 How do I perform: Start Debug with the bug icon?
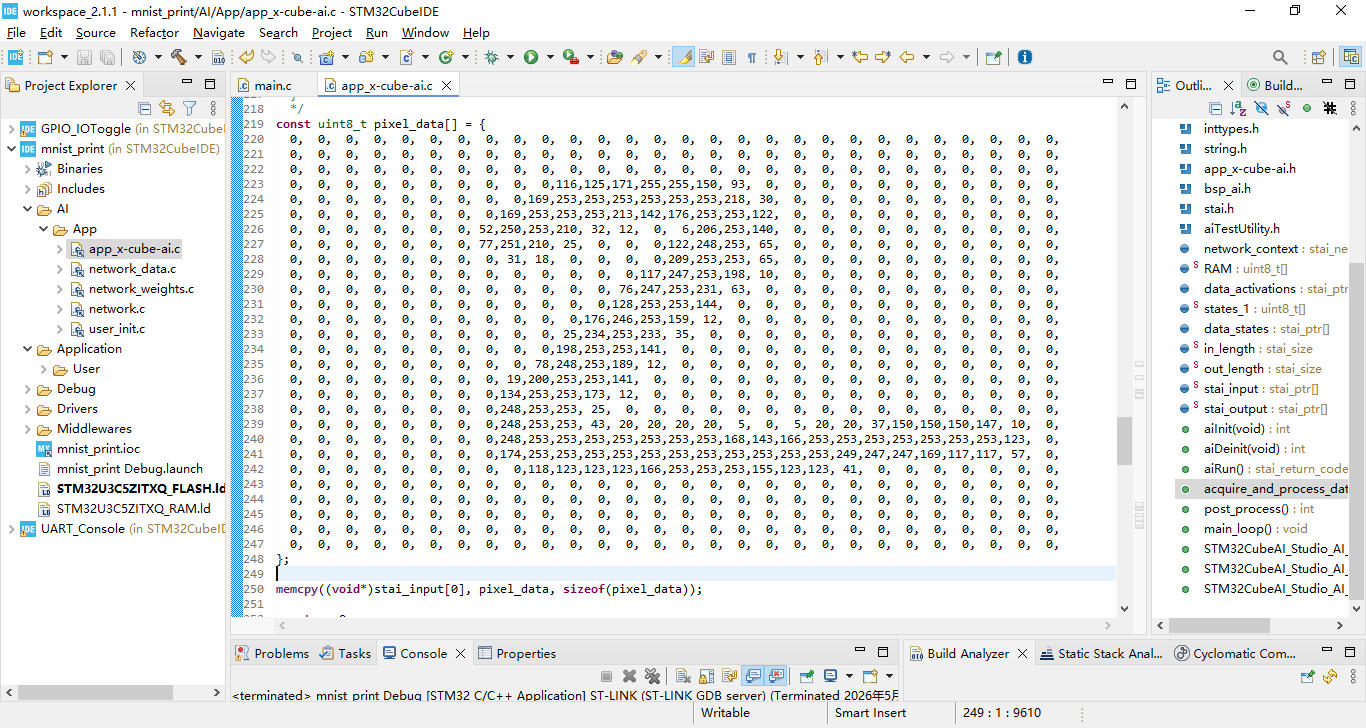click(492, 57)
